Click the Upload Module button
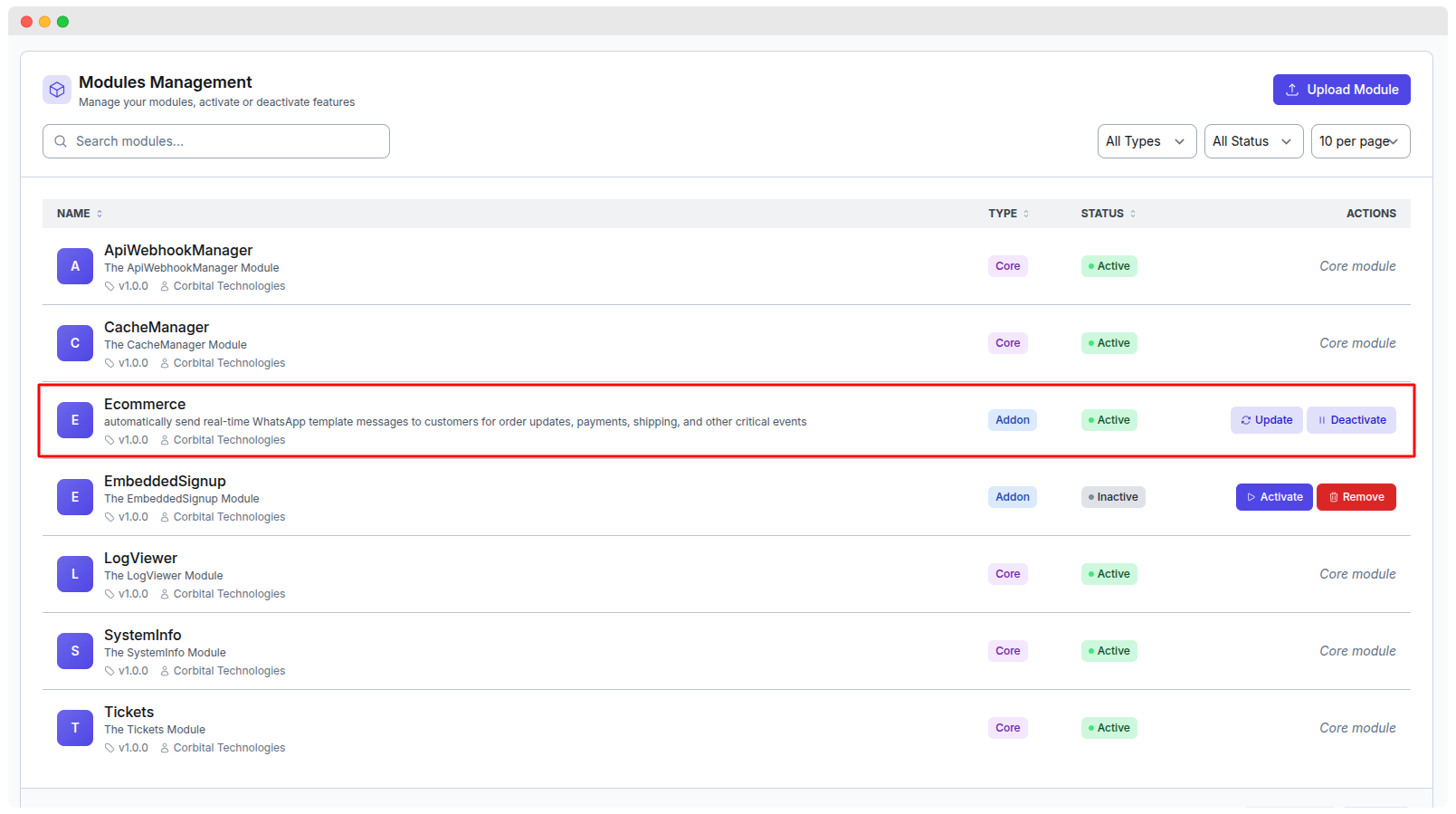Viewport: 1456px width, 814px height. [x=1341, y=90]
